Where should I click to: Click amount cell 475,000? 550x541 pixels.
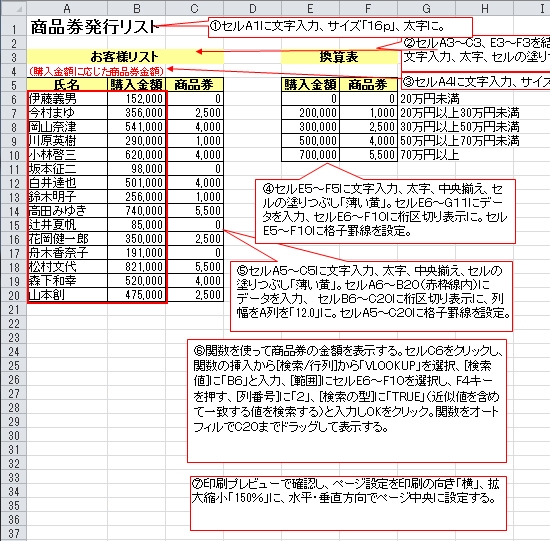[136, 295]
